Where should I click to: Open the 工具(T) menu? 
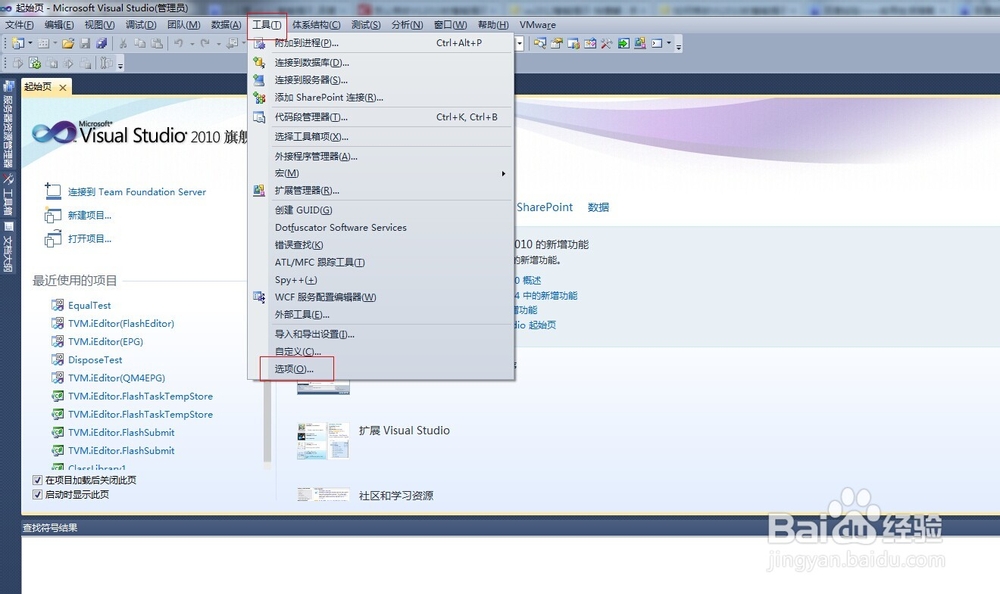(x=267, y=25)
